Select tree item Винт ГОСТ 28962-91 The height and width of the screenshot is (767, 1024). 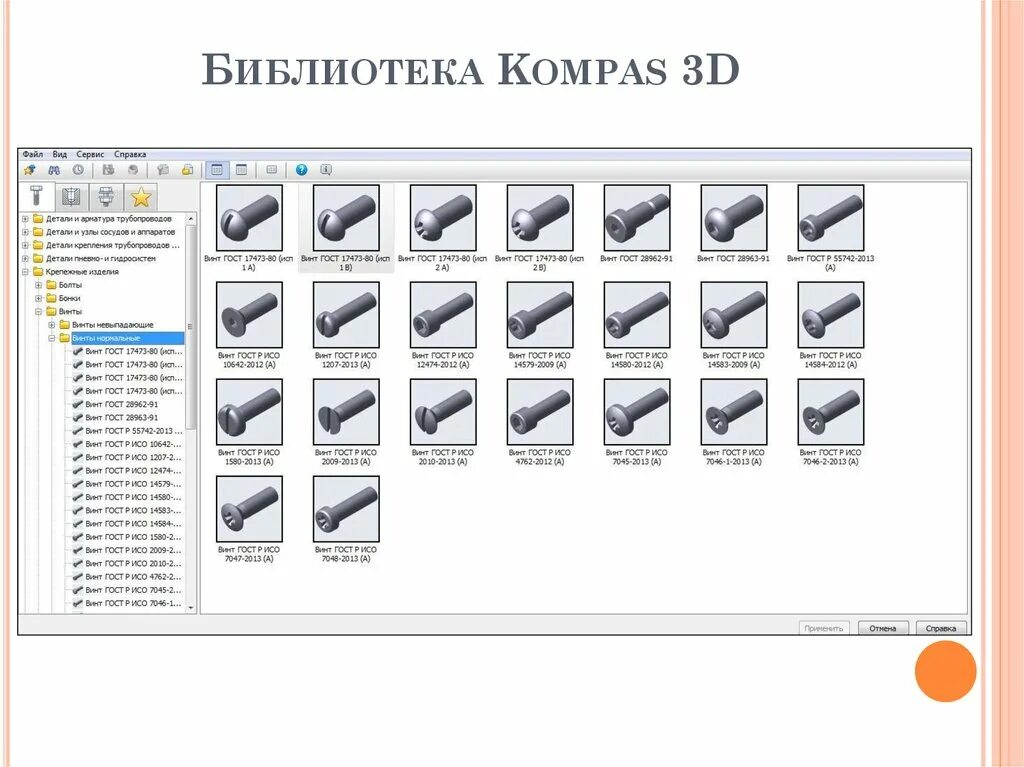[121, 404]
